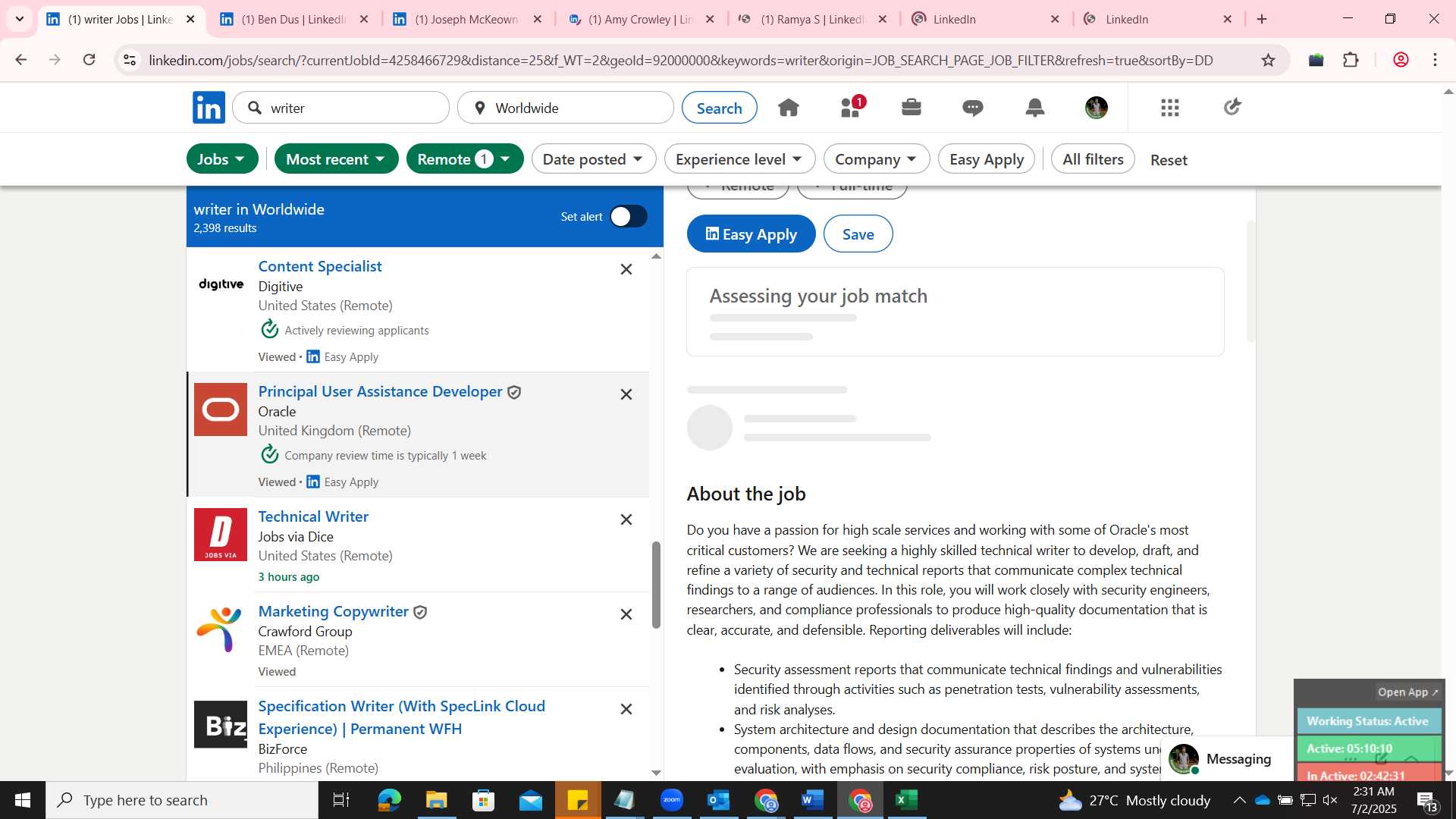Viewport: 1456px width, 819px height.
Task: Open the Company filter dropdown
Action: [x=877, y=158]
